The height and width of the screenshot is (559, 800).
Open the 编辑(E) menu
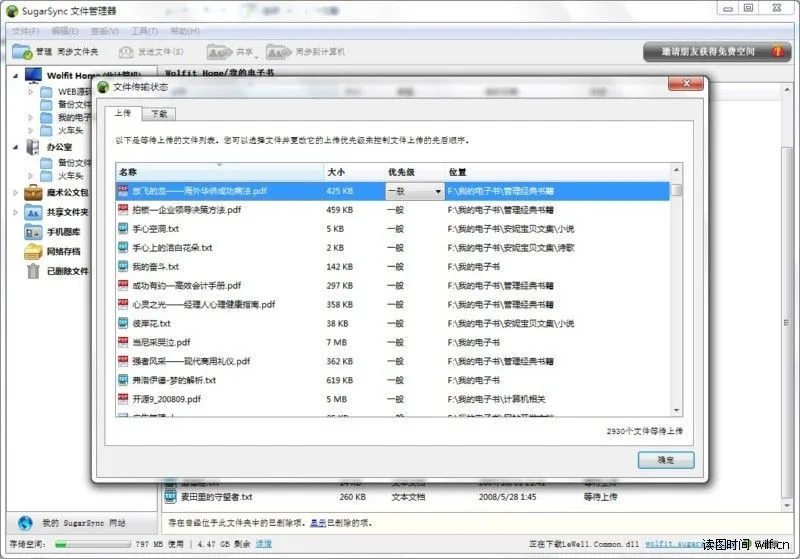(x=65, y=31)
